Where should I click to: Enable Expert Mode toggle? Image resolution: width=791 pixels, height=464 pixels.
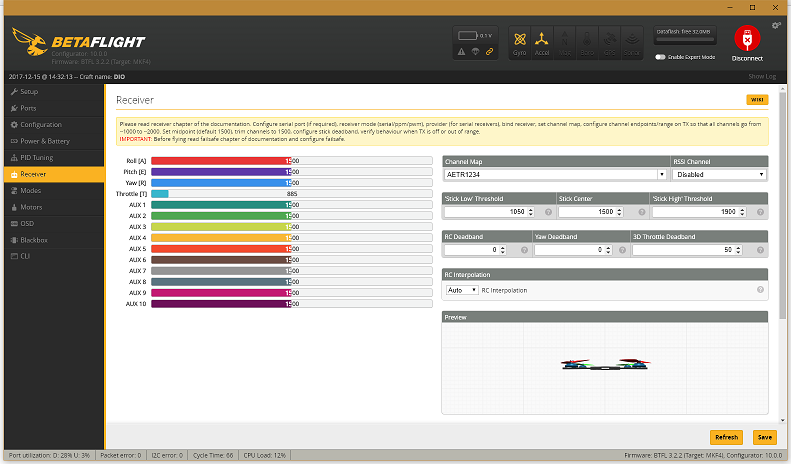tap(660, 57)
